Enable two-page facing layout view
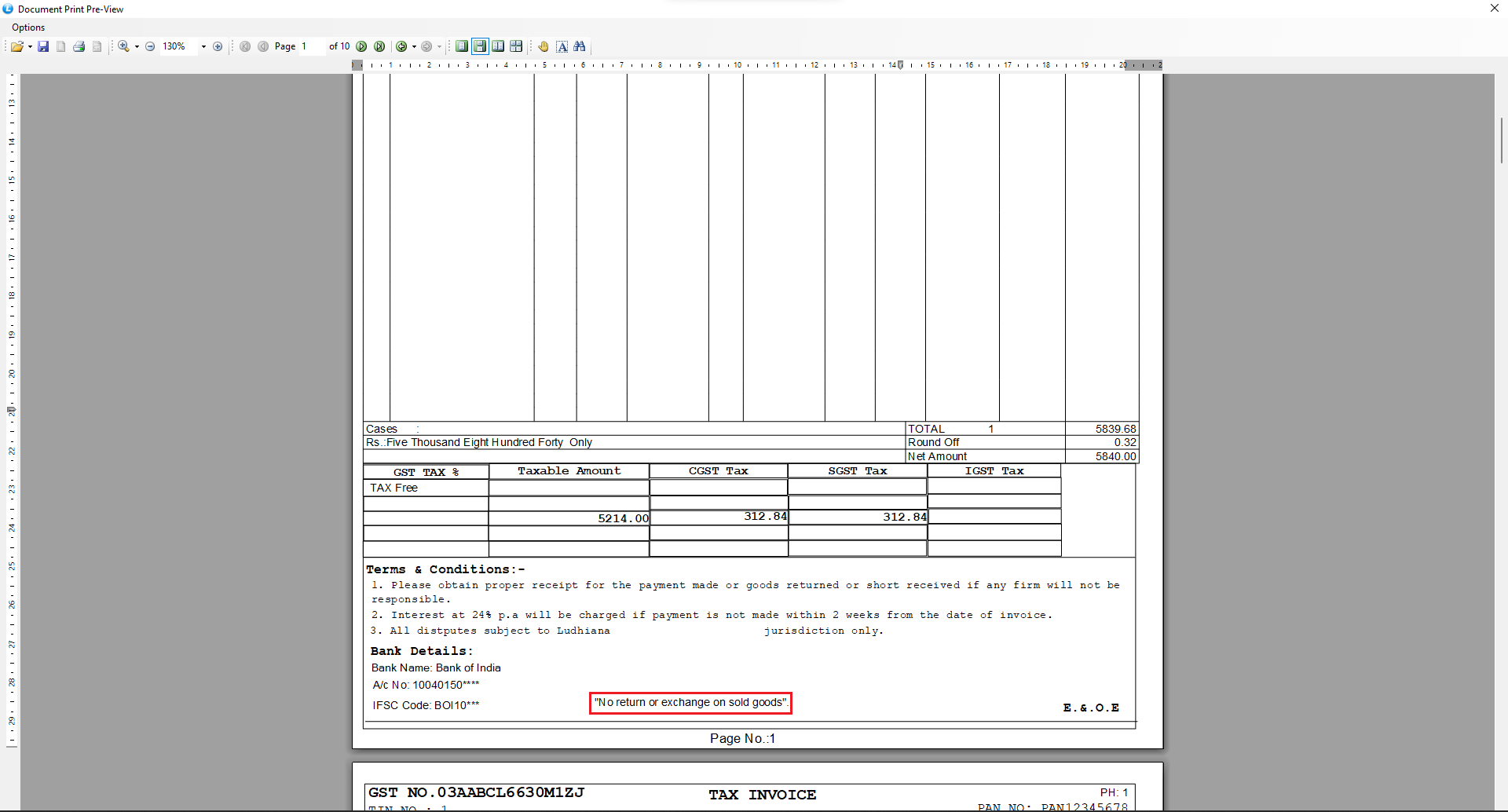This screenshot has height=812, width=1508. coord(498,46)
